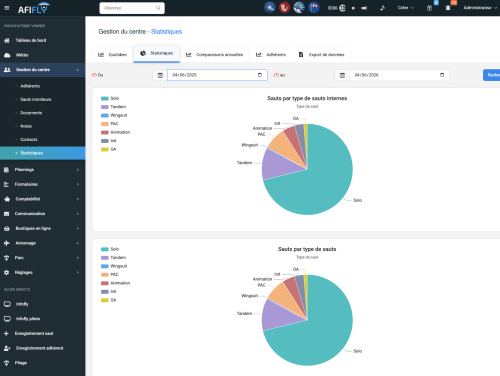Screen dimensions: 500x376
Task: Expand the Communication sidebar menu
Action: coord(42,214)
